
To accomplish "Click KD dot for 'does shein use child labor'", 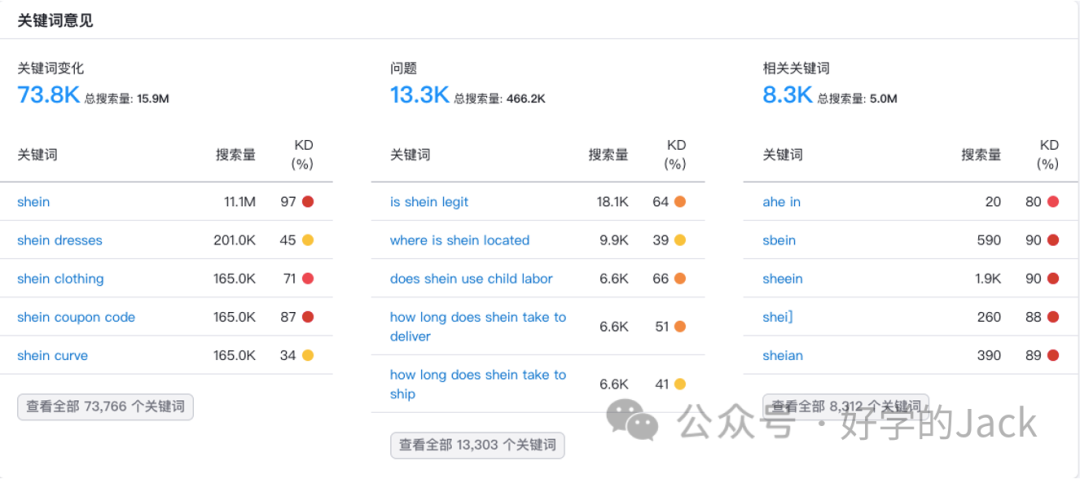I will (x=680, y=279).
